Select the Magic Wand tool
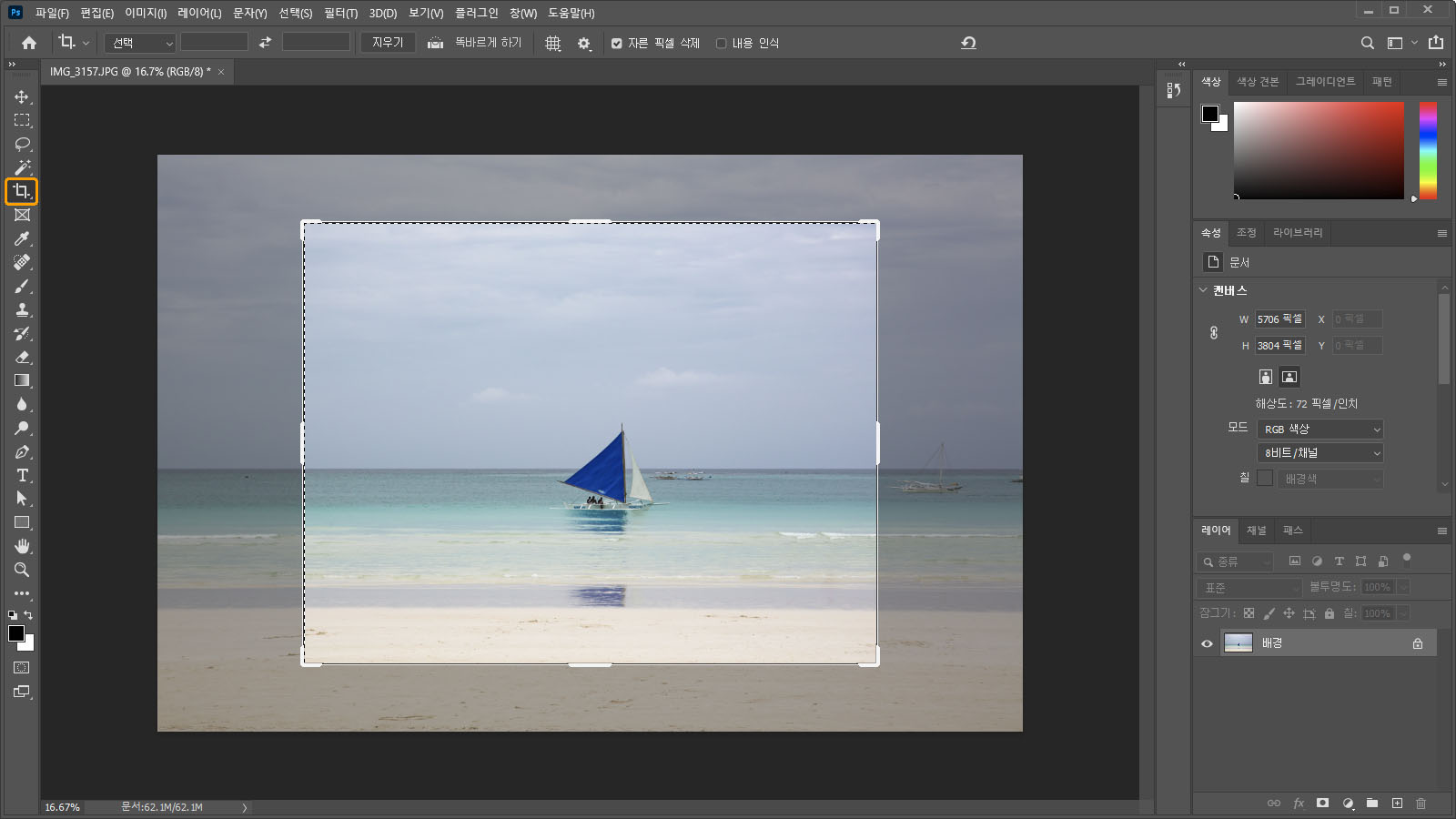Viewport: 1456px width, 819px height. pyautogui.click(x=22, y=167)
